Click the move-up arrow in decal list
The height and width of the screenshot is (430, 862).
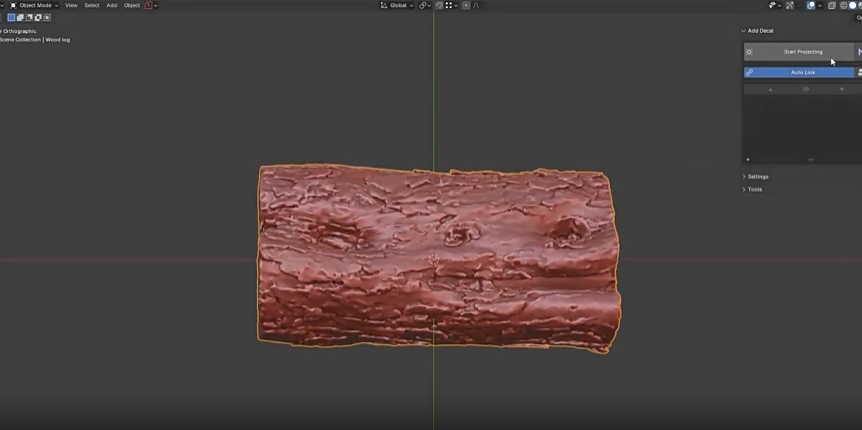click(x=770, y=89)
